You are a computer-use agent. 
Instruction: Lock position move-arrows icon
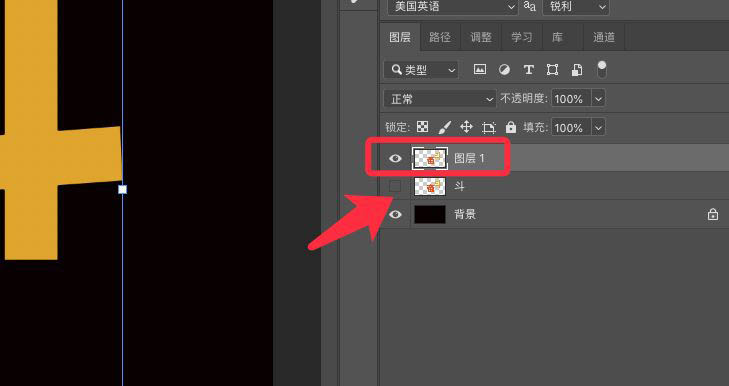(x=466, y=127)
